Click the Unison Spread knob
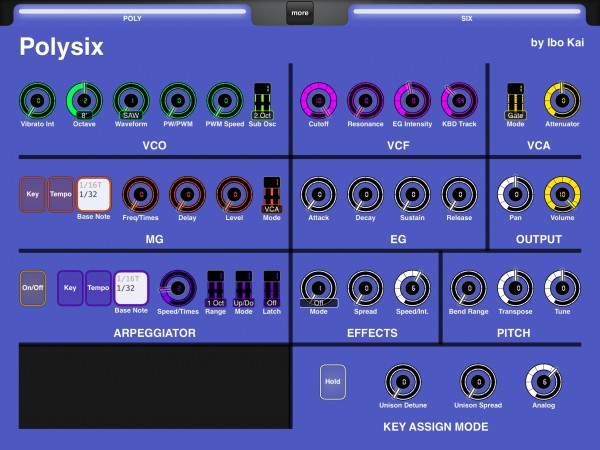The width and height of the screenshot is (600, 450). (x=478, y=382)
